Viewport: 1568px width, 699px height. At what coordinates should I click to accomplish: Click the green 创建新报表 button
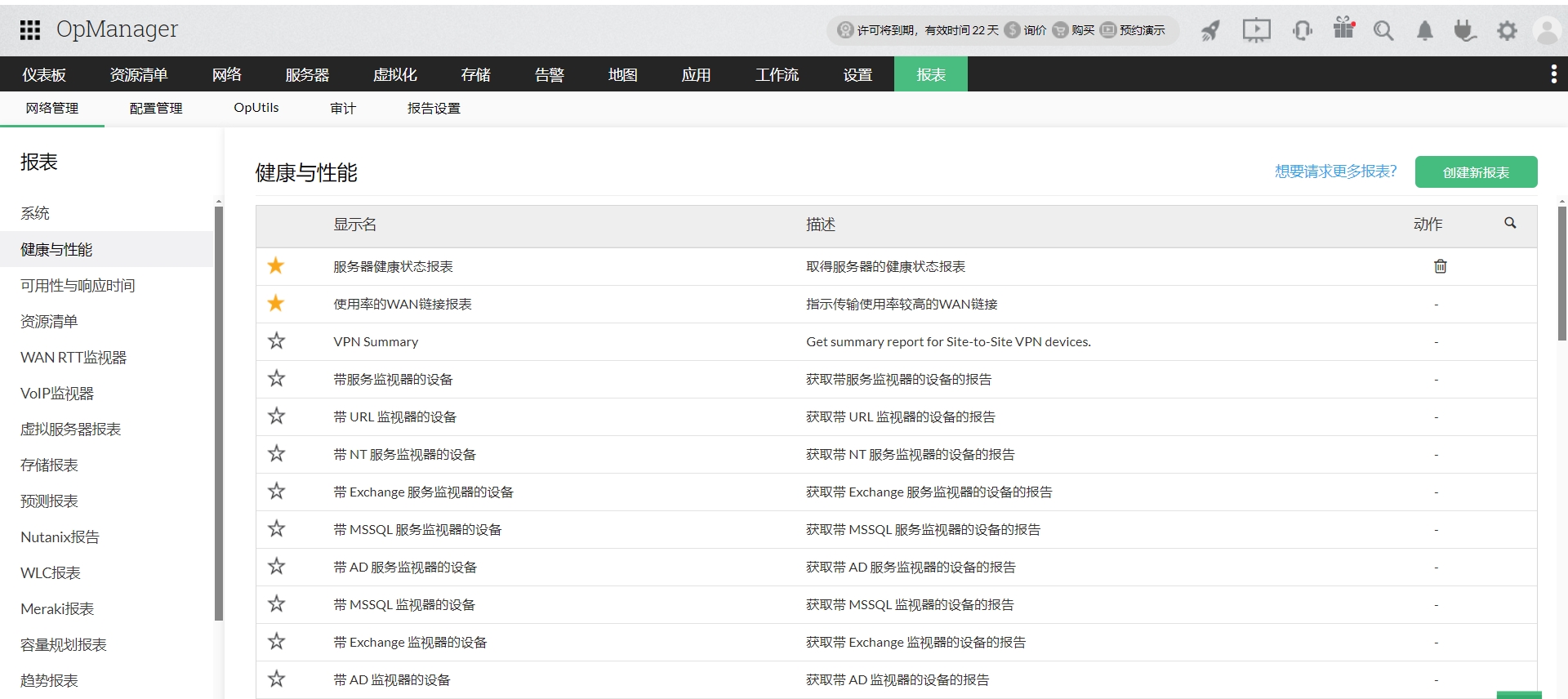tap(1476, 172)
